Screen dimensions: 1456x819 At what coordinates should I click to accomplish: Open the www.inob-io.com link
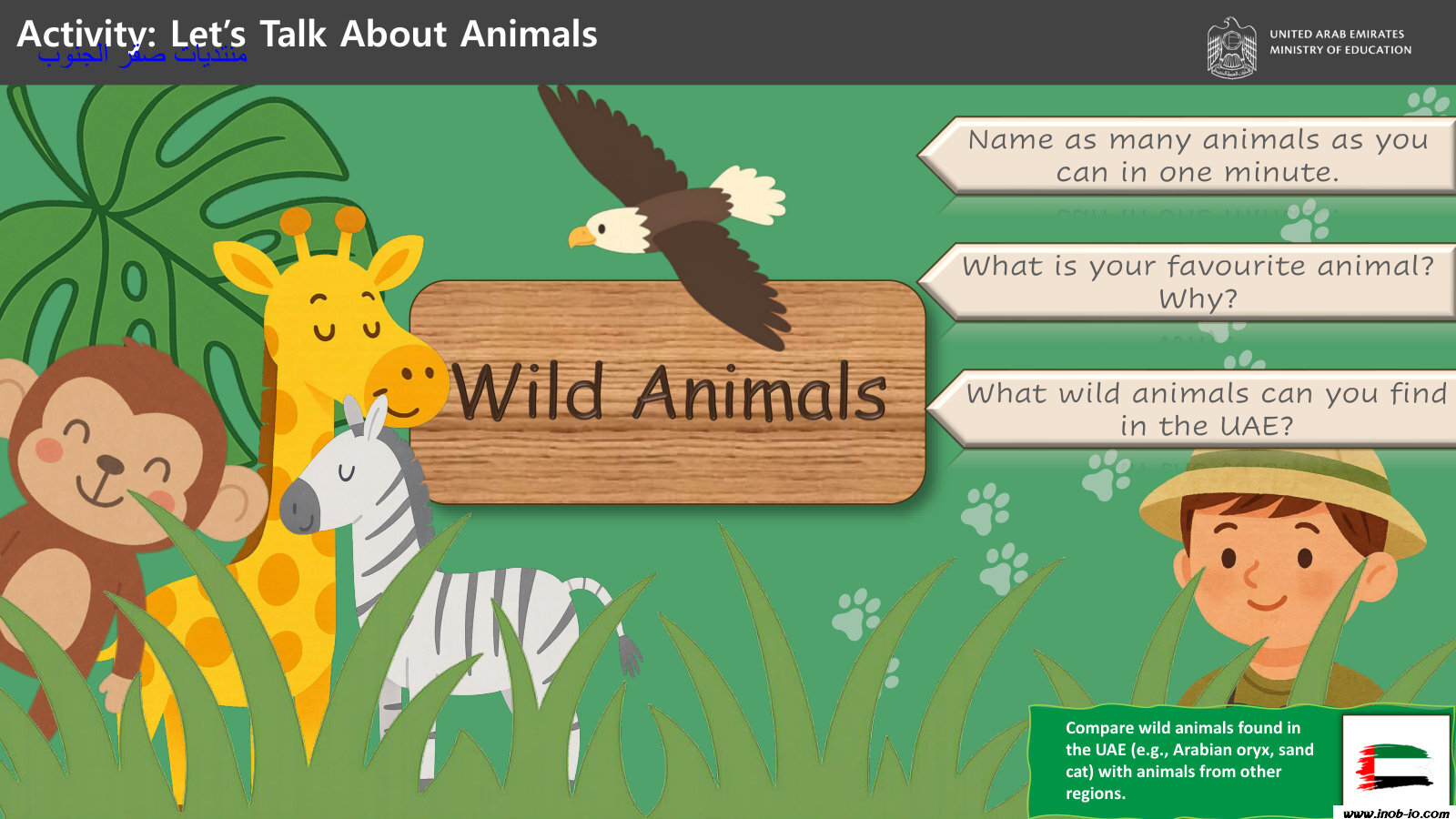pyautogui.click(x=1395, y=813)
